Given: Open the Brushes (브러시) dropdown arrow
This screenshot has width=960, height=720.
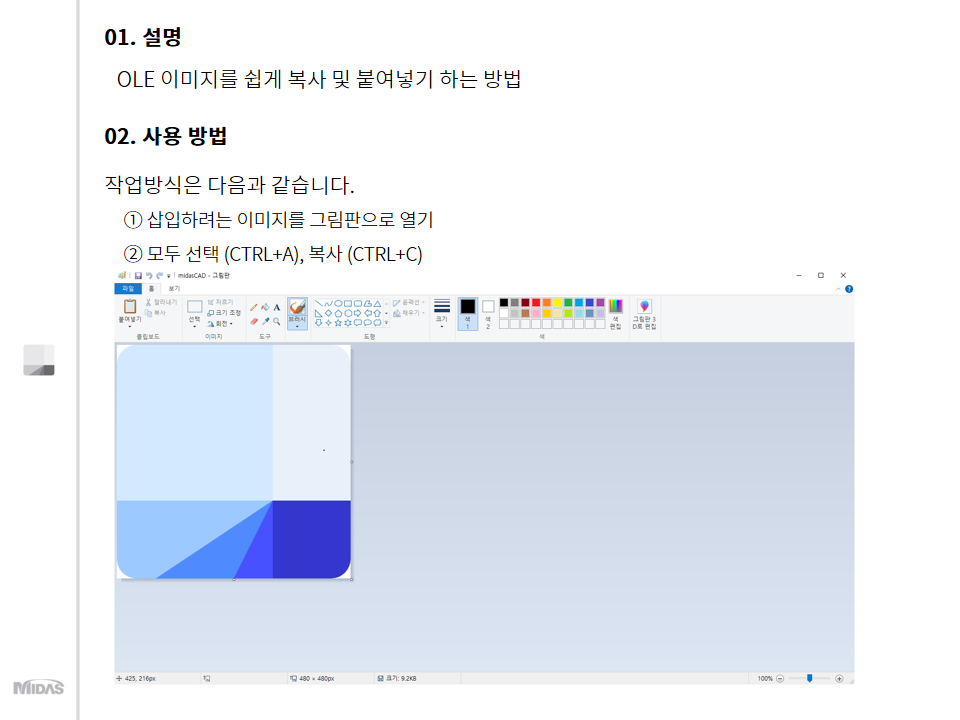Looking at the screenshot, I should pos(297,326).
